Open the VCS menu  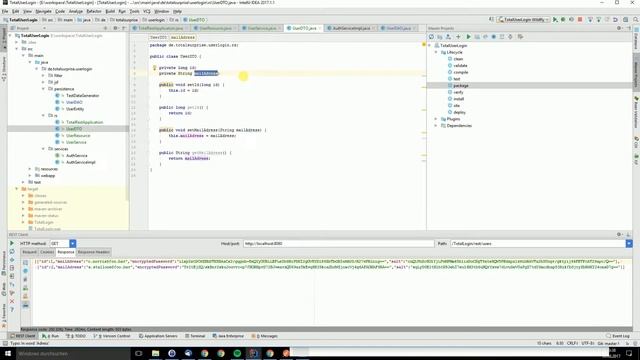(147, 11)
